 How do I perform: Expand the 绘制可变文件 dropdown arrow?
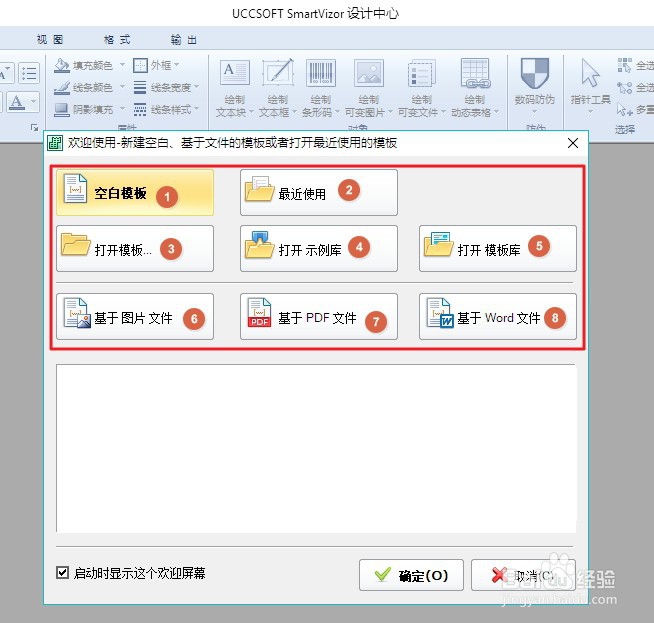click(443, 112)
